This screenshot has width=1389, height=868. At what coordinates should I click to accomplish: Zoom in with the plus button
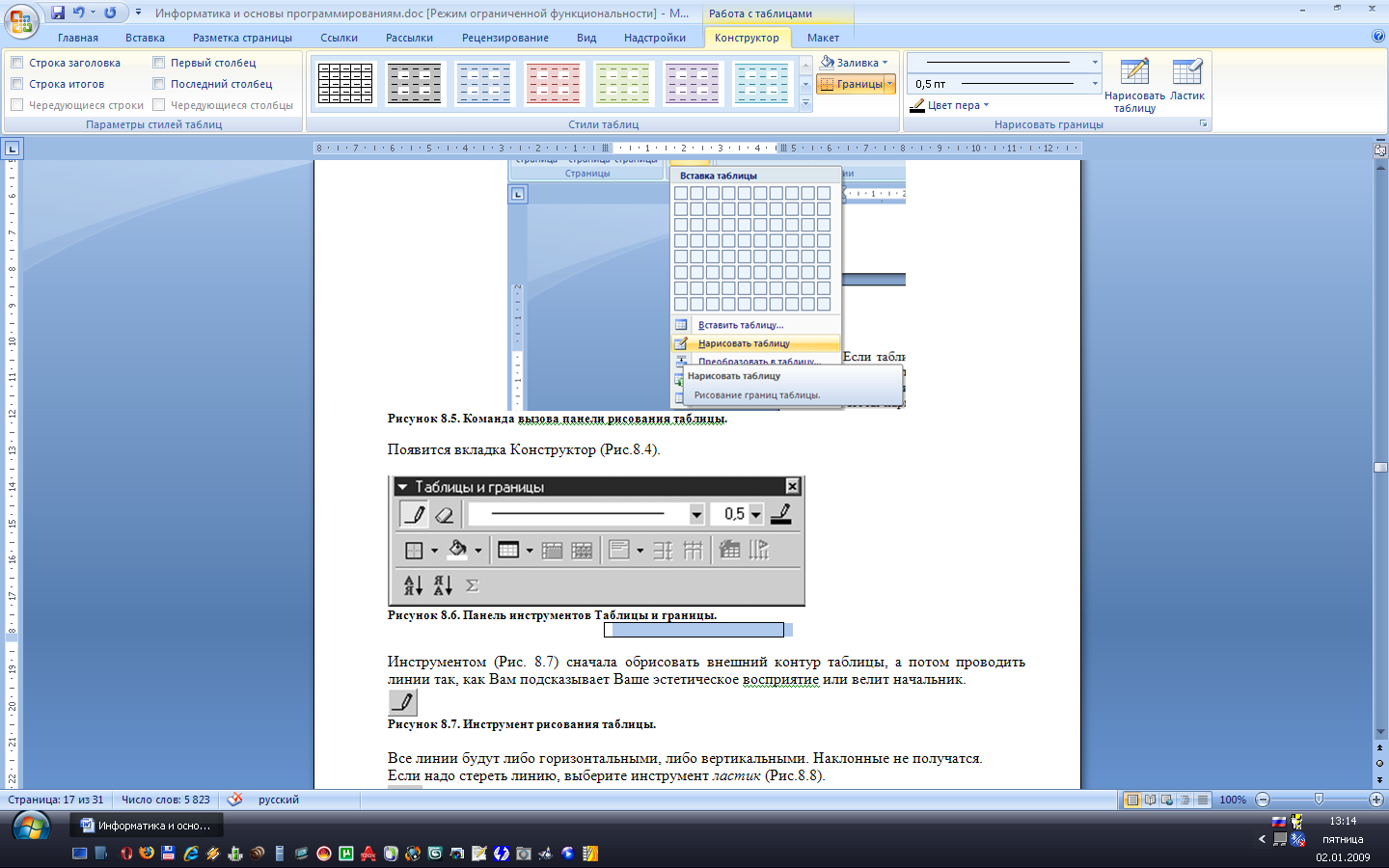1376,800
